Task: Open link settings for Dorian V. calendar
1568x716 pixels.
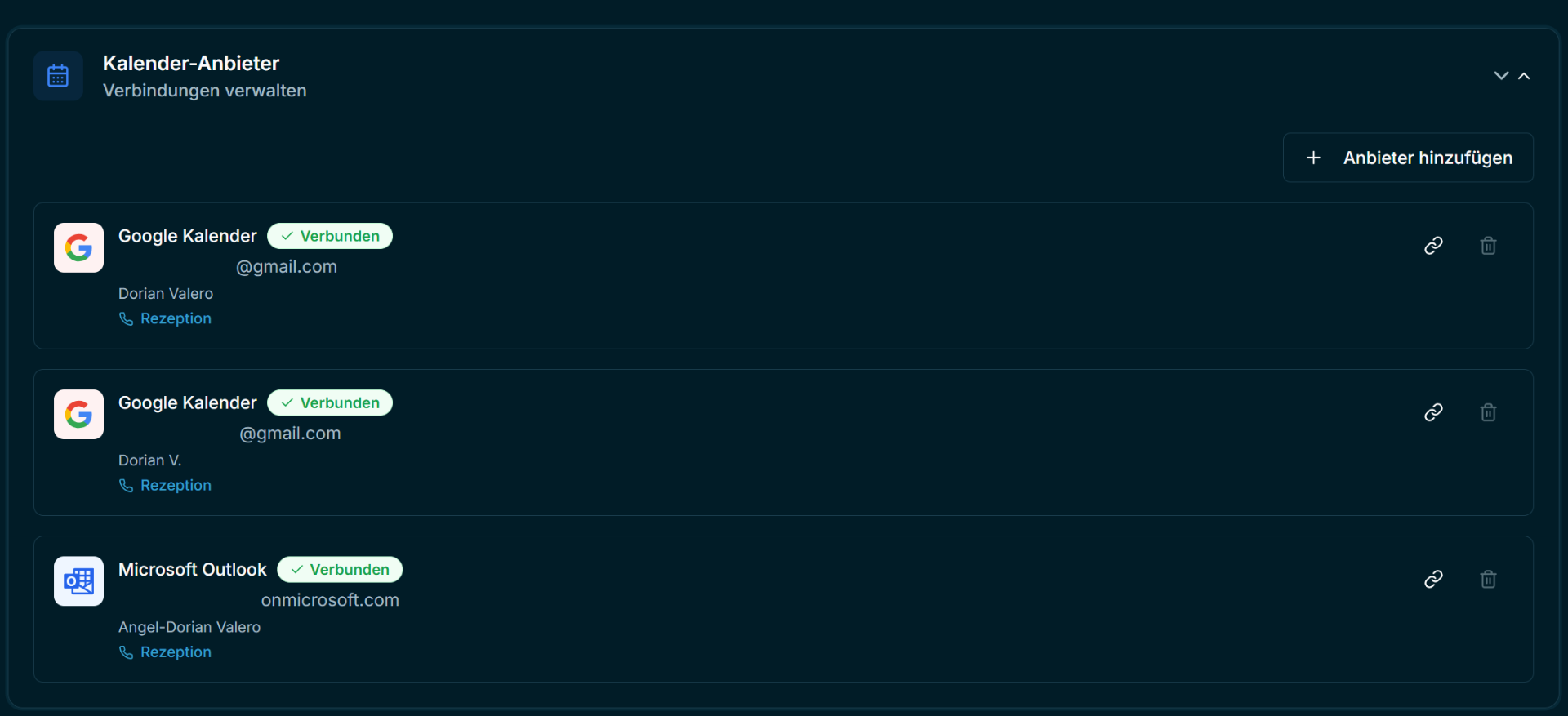Action: (1433, 412)
